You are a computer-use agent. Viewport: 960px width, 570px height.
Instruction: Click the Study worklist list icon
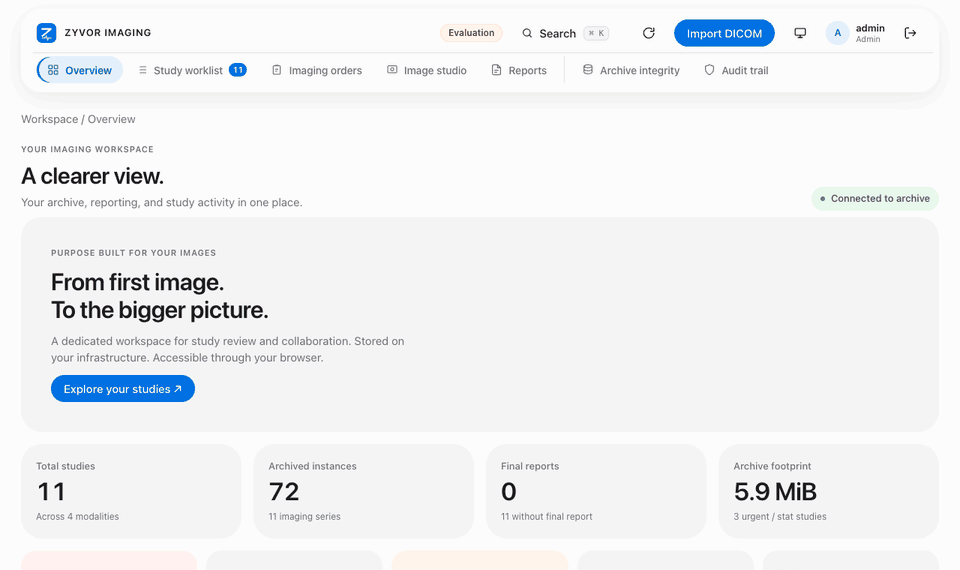tap(143, 70)
